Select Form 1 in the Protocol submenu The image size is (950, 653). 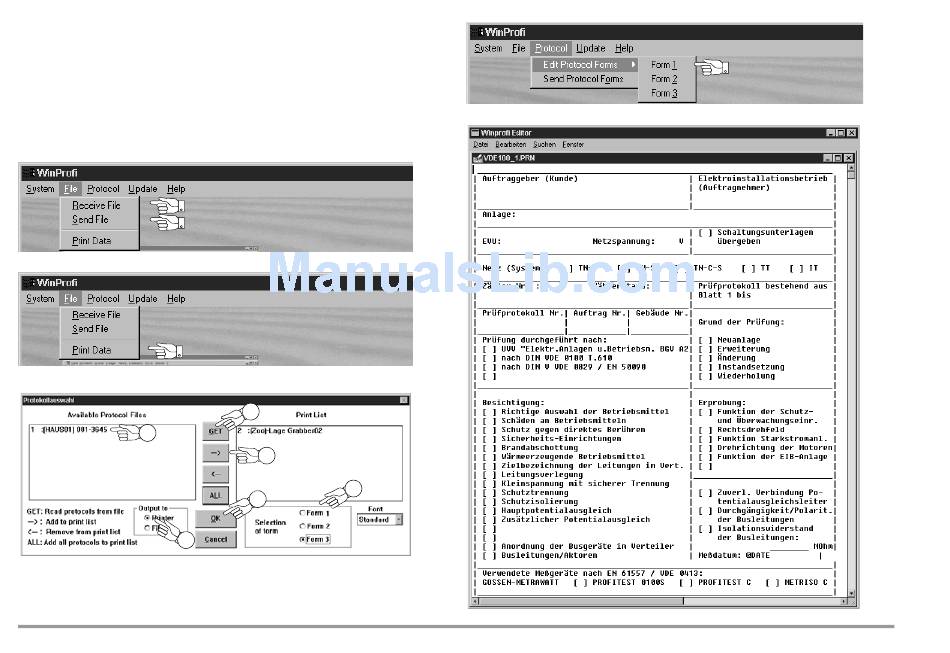pyautogui.click(x=663, y=65)
